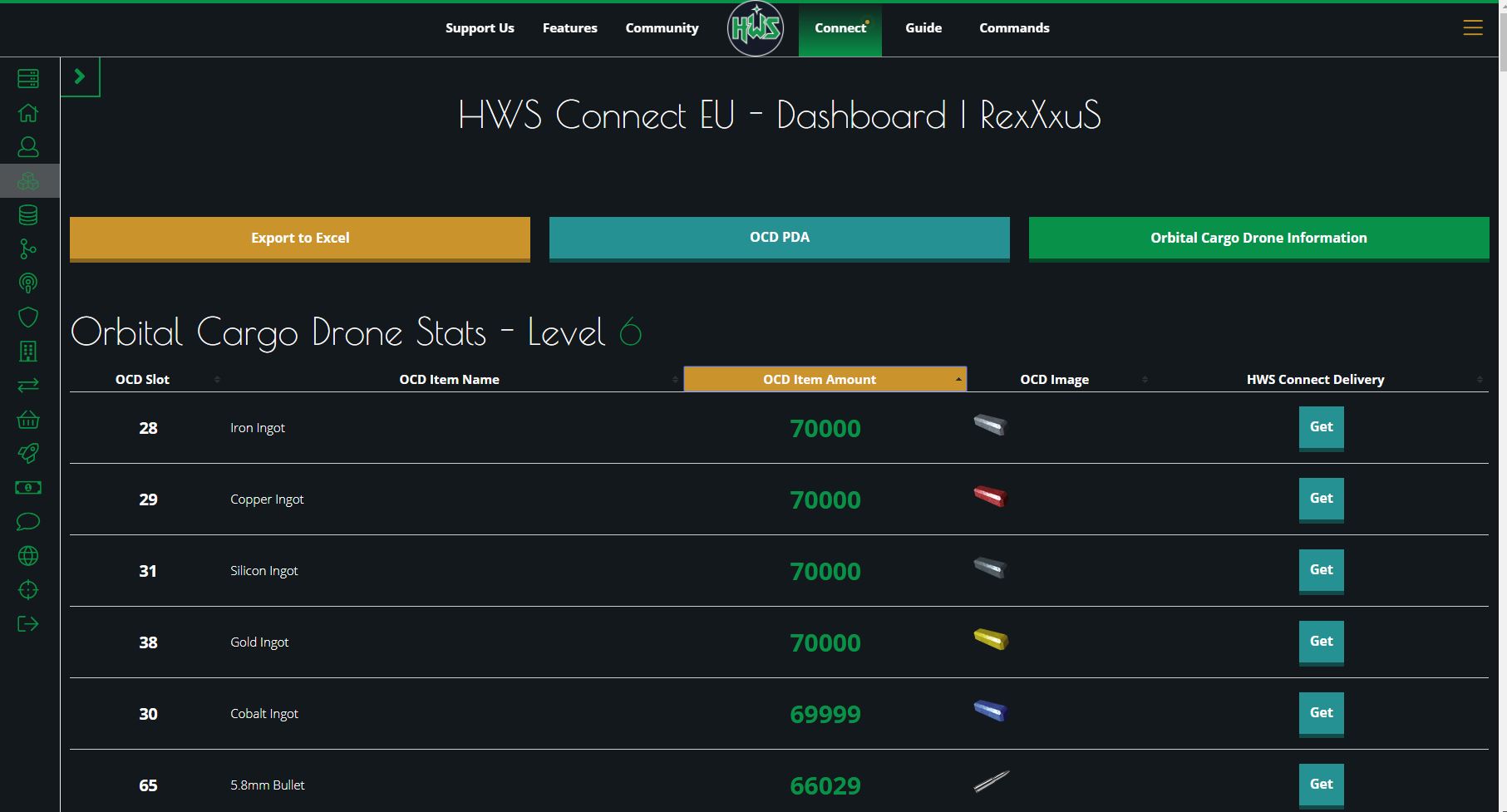Open the database stack sidebar icon
The height and width of the screenshot is (812, 1507).
(x=28, y=215)
